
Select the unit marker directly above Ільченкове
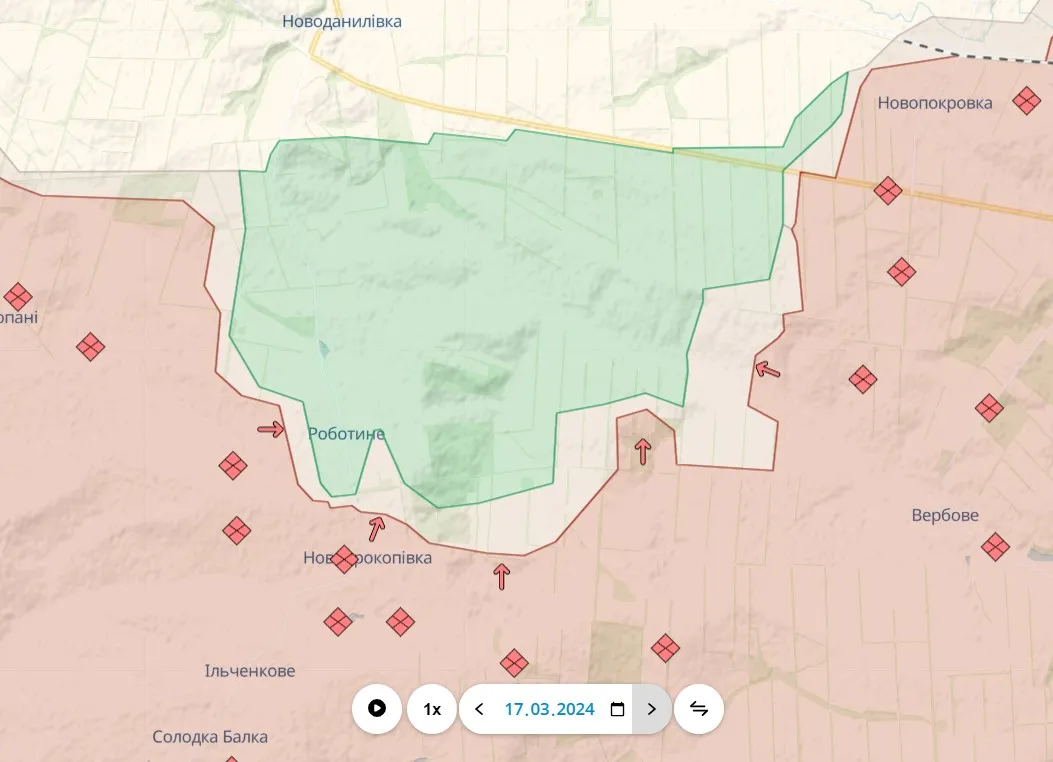tap(338, 622)
